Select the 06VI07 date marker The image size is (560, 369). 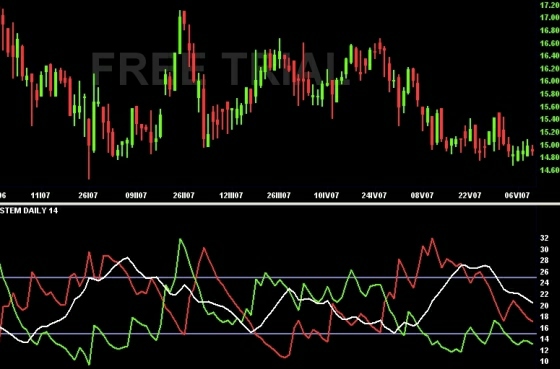[517, 195]
